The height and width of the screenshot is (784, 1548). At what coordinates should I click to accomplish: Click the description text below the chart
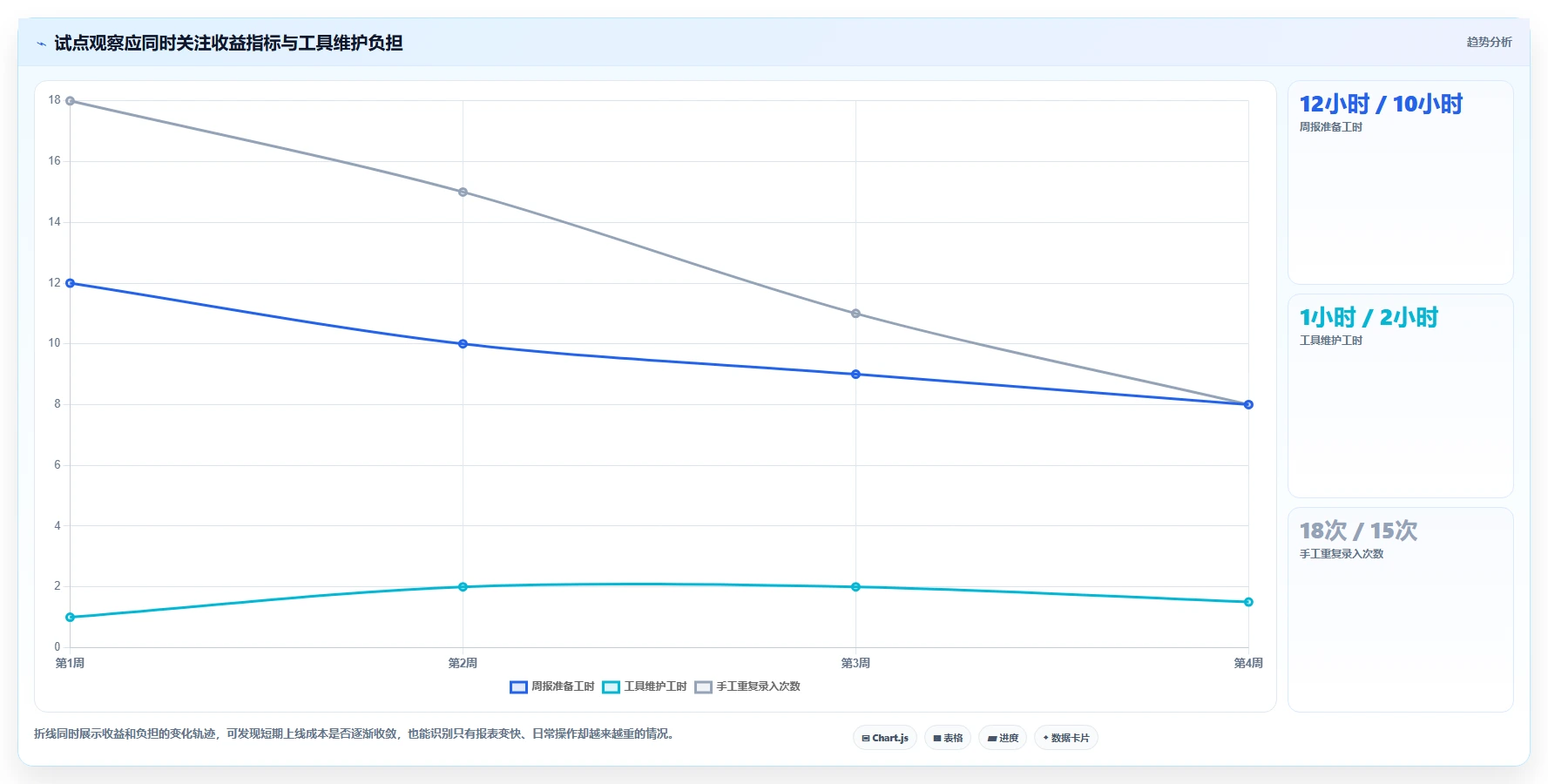[x=354, y=734]
